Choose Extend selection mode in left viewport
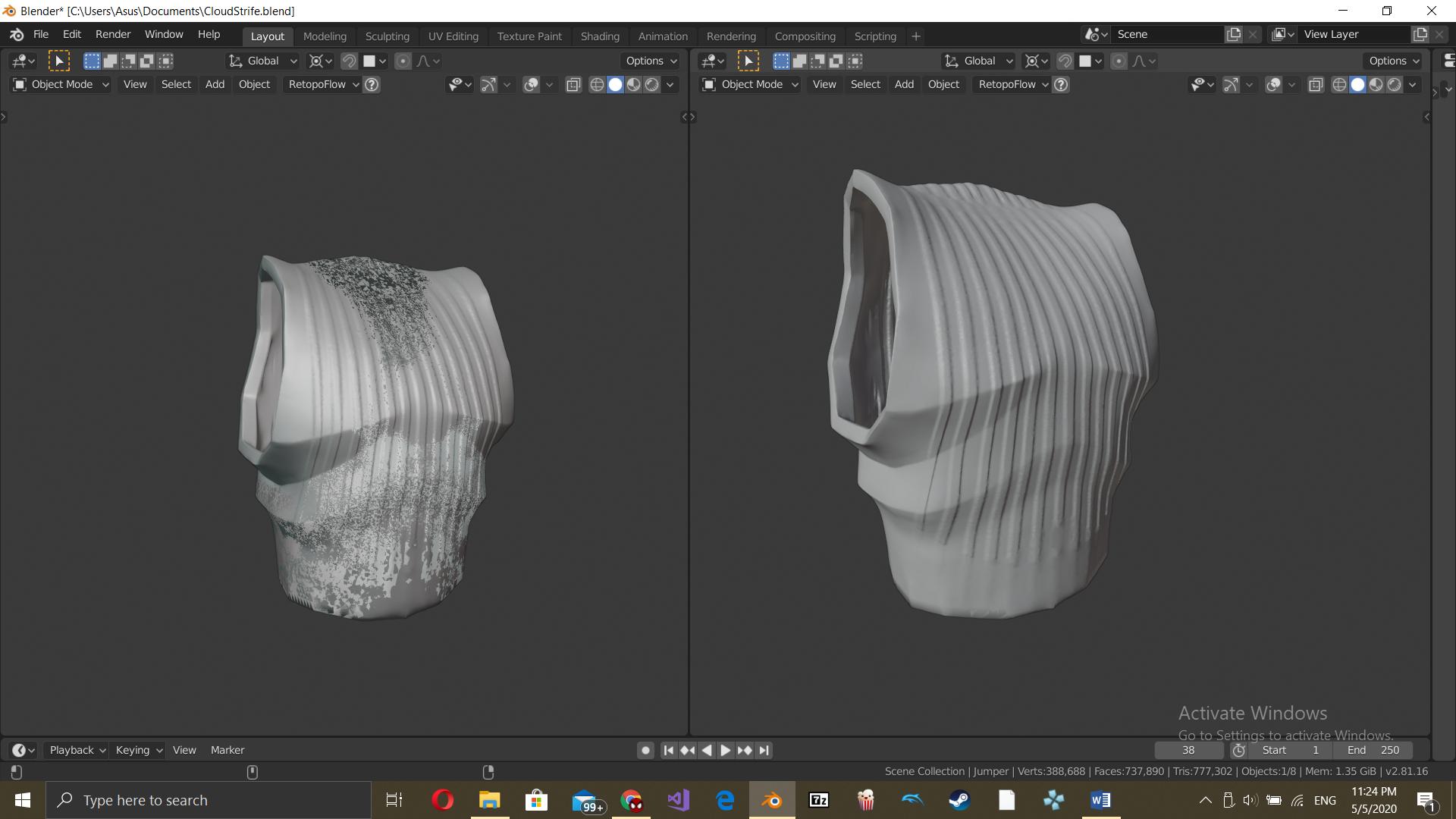The image size is (1456, 819). tap(110, 61)
